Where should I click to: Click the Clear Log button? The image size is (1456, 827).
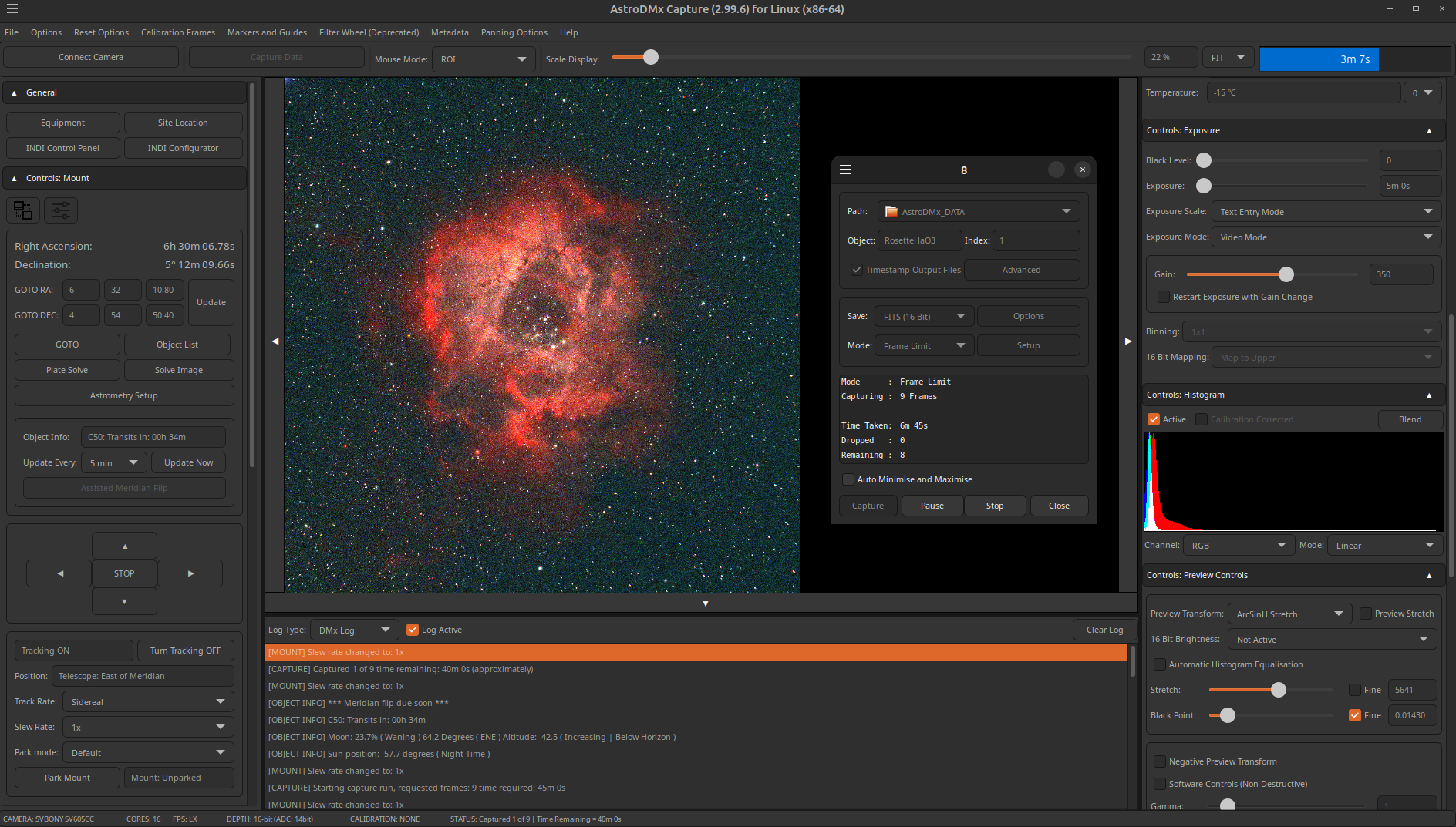(x=1104, y=630)
